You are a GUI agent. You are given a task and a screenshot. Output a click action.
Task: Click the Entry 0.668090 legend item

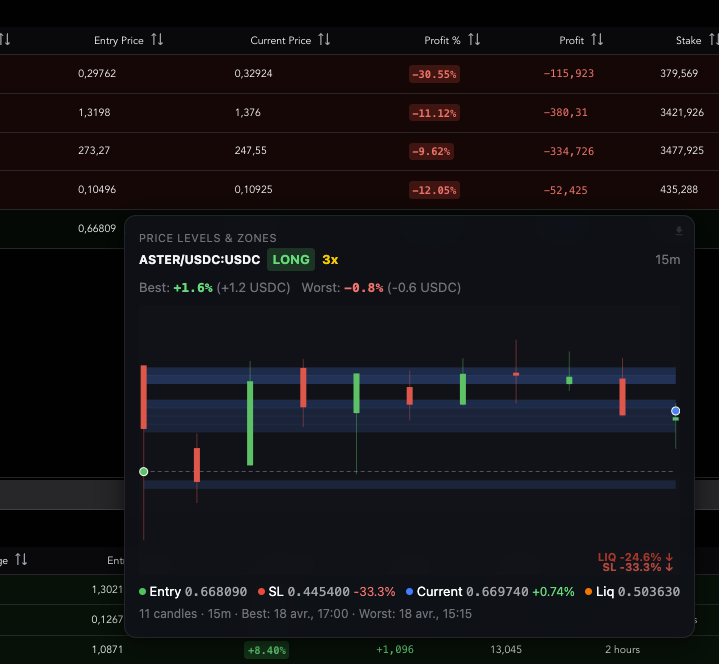pos(193,592)
